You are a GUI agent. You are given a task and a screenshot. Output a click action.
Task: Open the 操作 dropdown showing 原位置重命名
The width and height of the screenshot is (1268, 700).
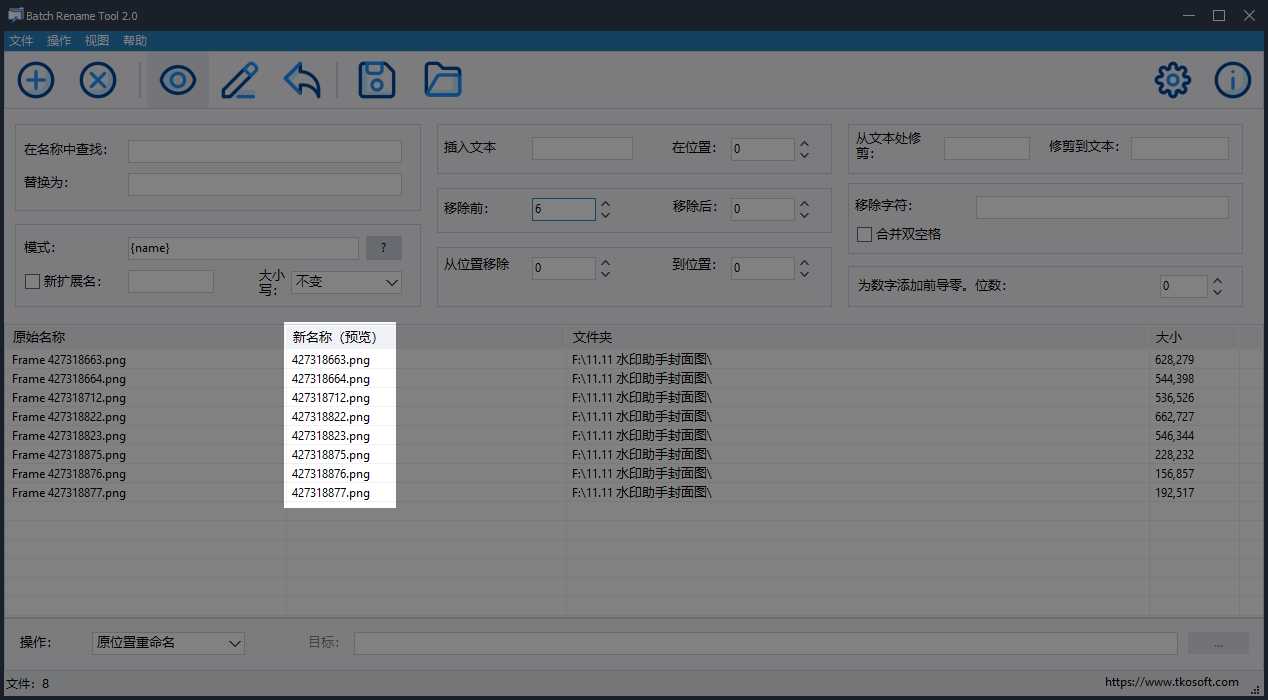point(168,642)
